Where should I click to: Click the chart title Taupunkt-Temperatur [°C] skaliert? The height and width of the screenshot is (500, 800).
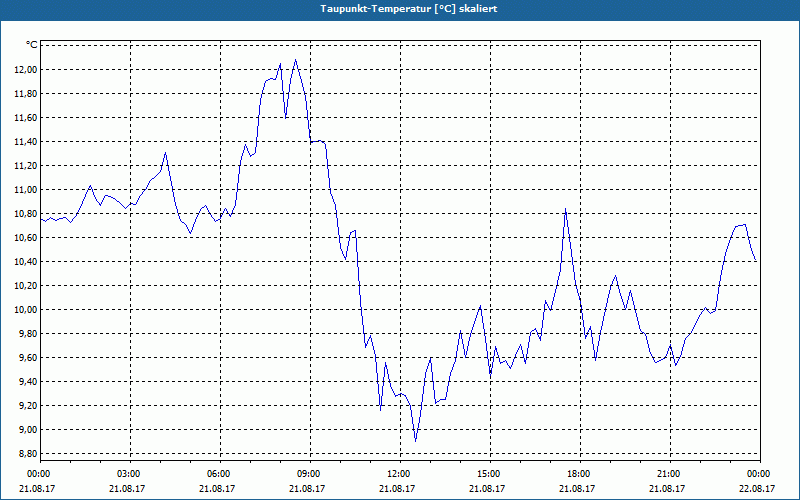point(409,9)
